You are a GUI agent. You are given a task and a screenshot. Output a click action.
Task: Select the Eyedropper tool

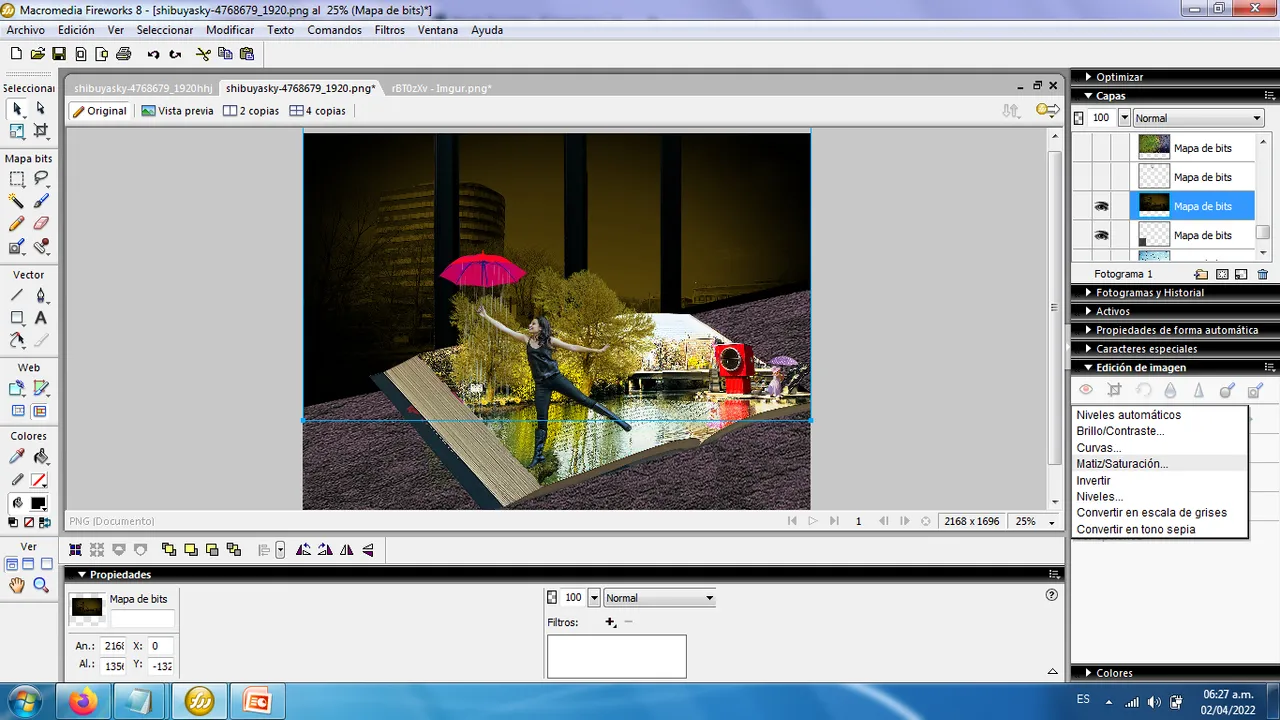click(17, 457)
